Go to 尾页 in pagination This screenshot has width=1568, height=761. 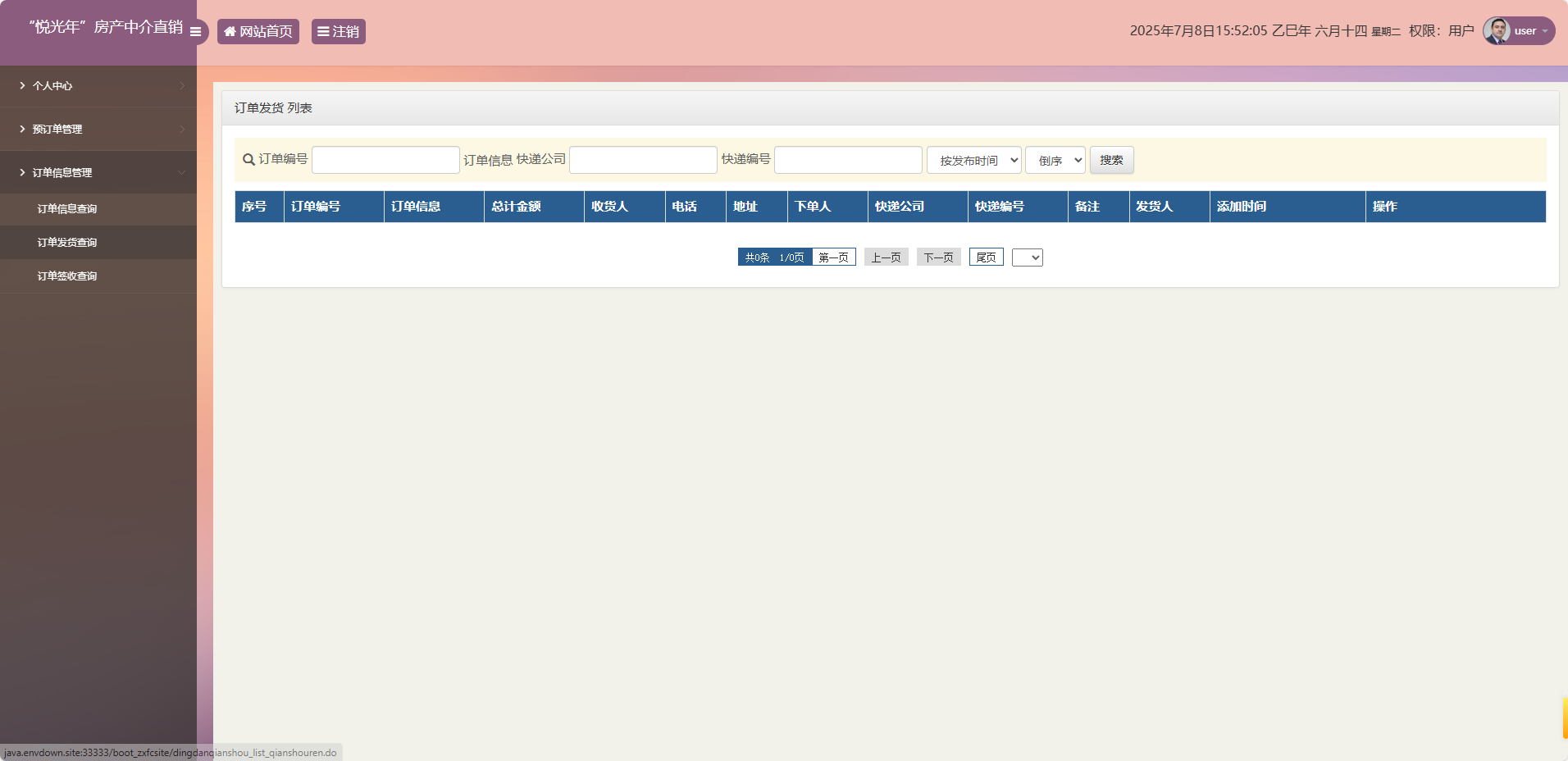click(987, 257)
